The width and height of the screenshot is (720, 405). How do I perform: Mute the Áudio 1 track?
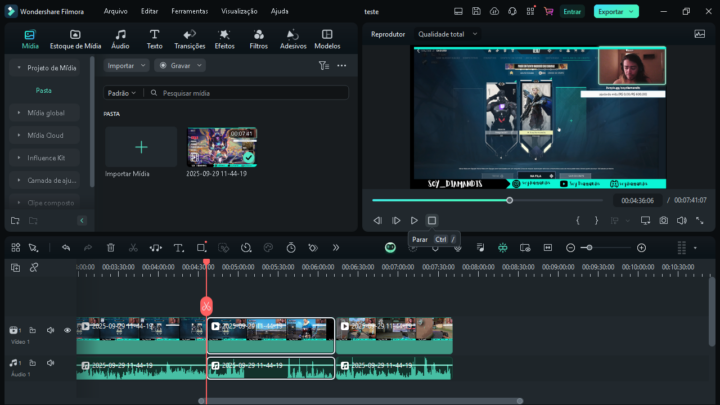click(x=50, y=363)
